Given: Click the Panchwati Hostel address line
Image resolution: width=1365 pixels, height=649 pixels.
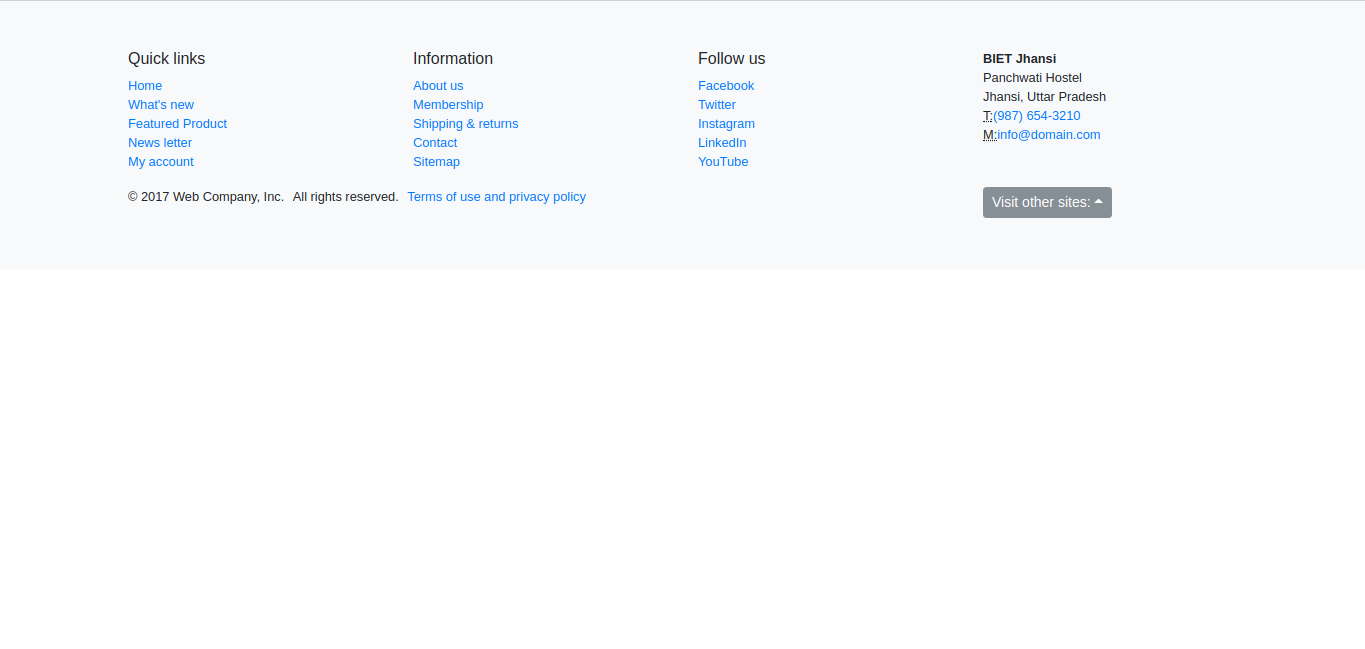Looking at the screenshot, I should click(1032, 78).
